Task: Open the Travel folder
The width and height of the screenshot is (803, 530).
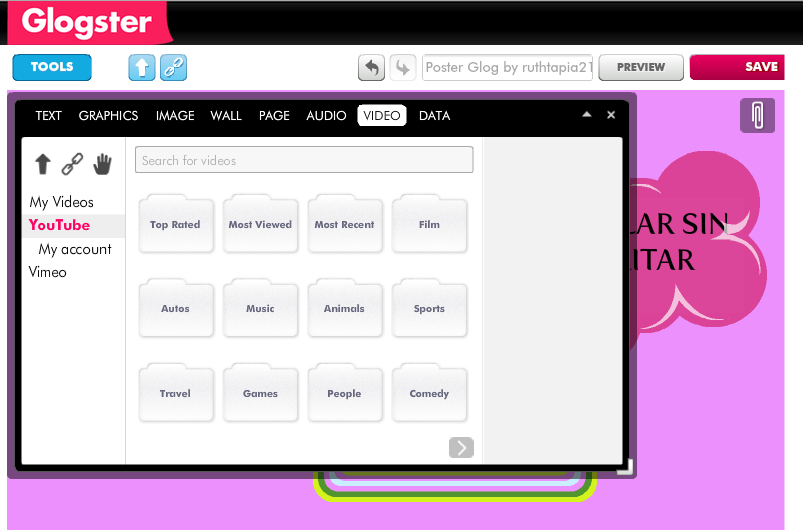Action: point(176,393)
